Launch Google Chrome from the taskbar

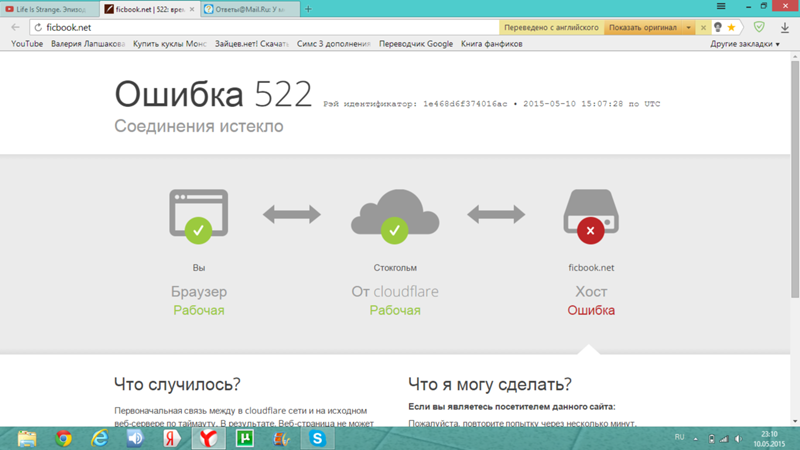click(63, 439)
